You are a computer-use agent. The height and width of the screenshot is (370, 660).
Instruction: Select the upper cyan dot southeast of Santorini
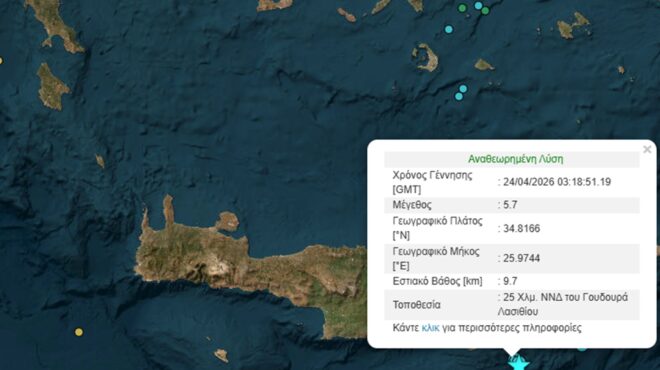[463, 89]
